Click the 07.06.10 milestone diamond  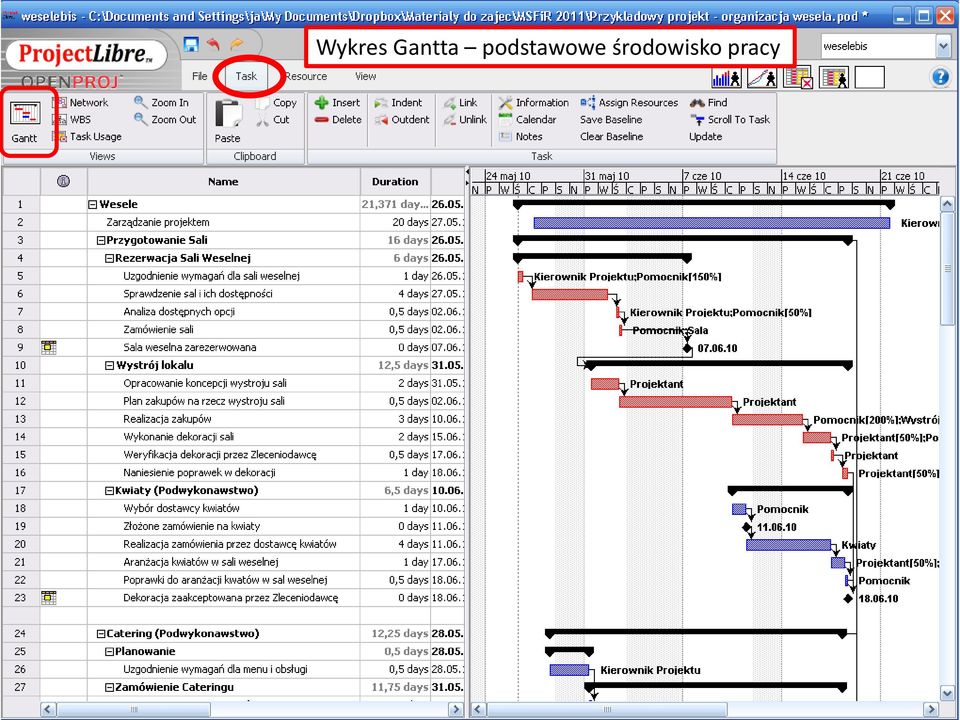pos(687,348)
